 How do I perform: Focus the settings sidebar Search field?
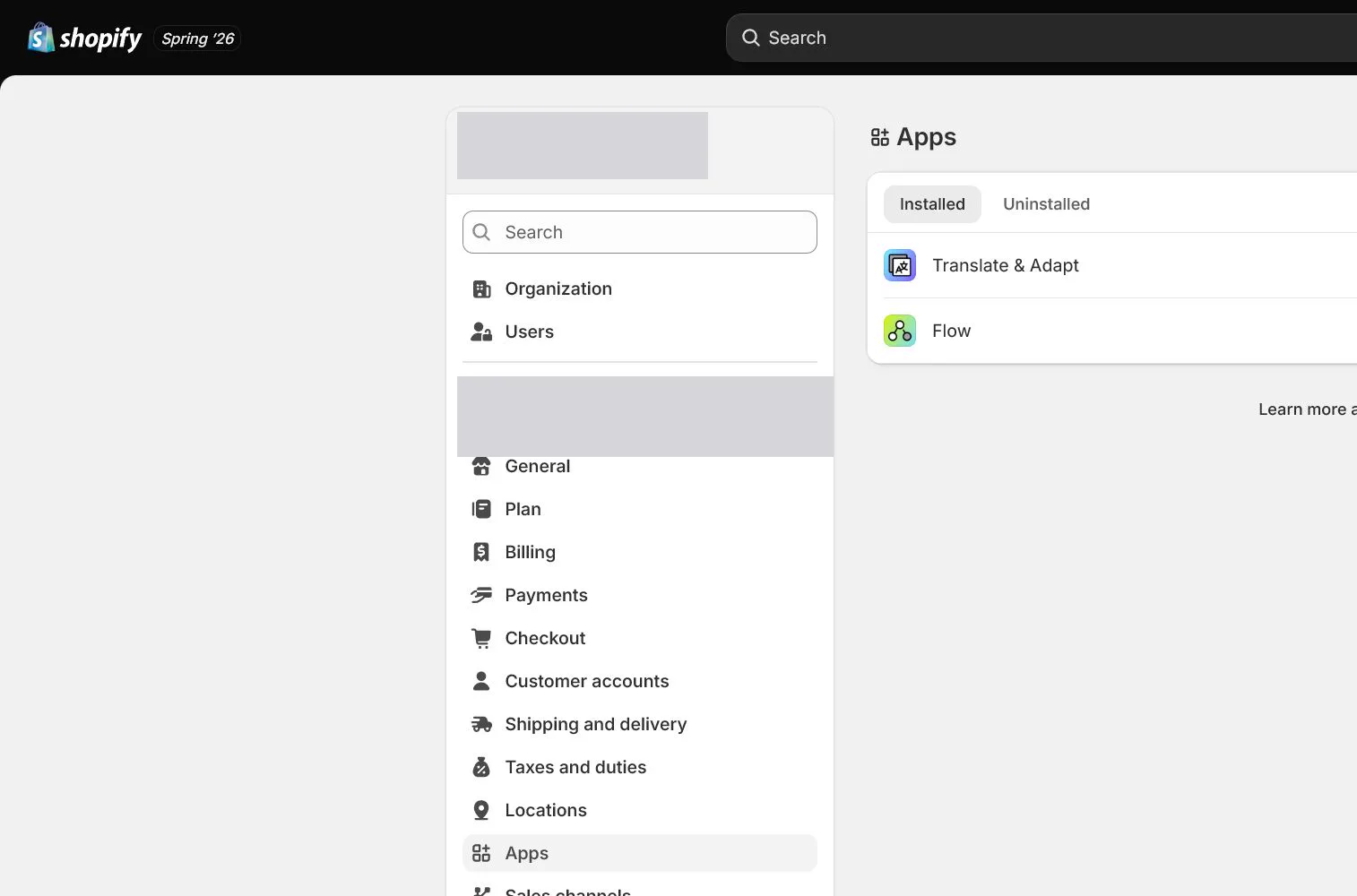(640, 232)
